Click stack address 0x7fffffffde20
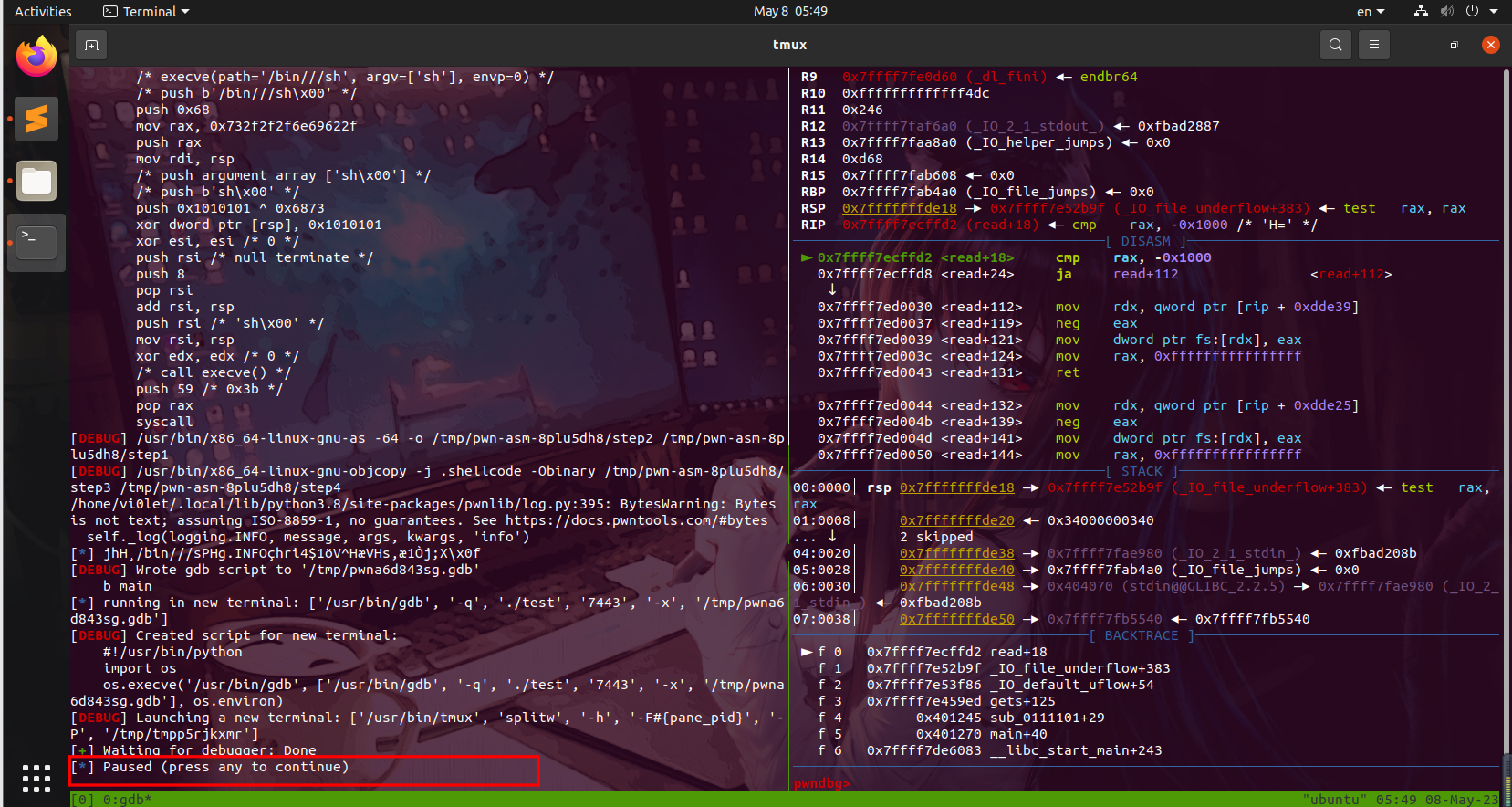 click(956, 520)
